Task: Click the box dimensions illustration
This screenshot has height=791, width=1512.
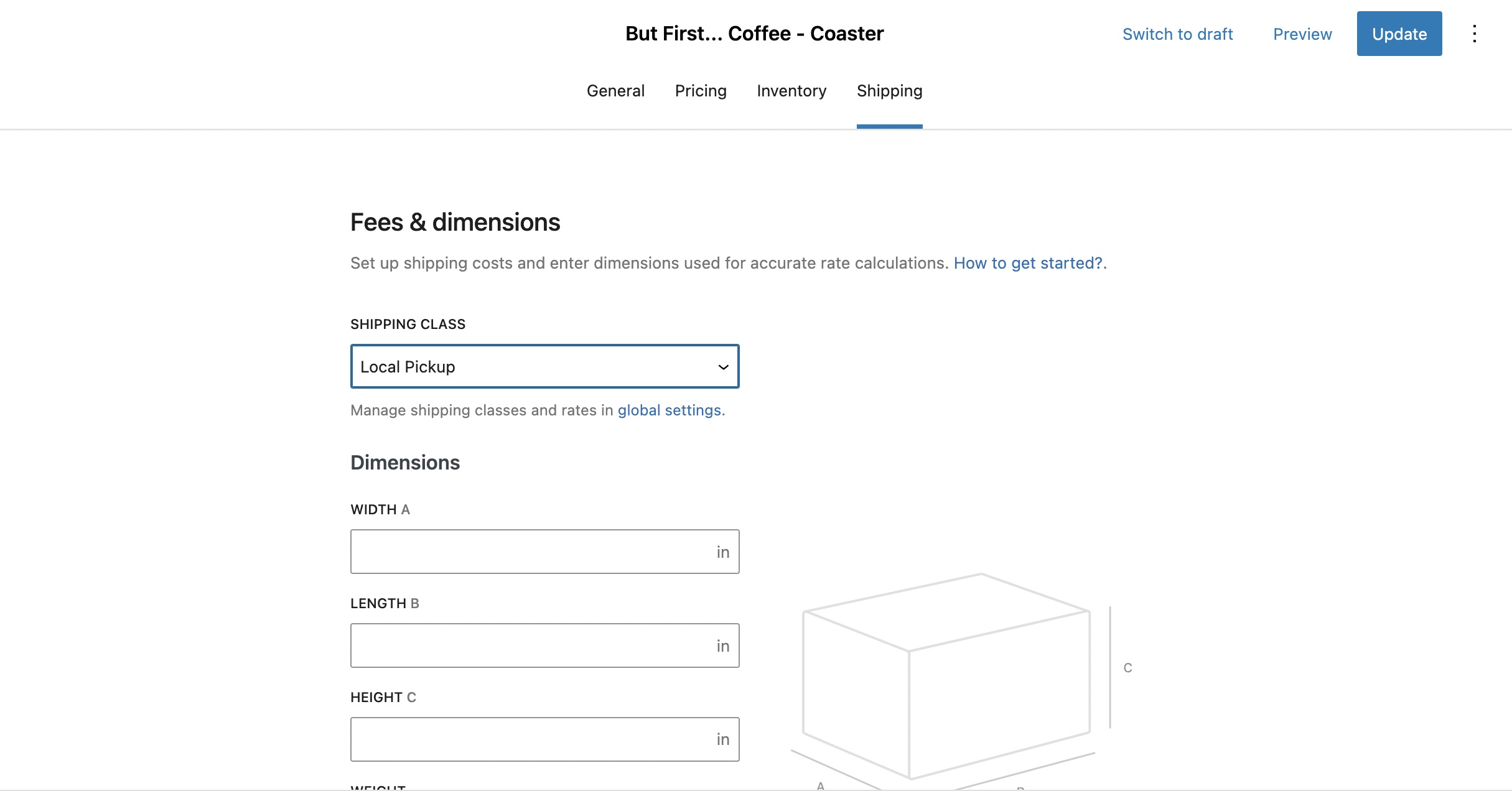Action: click(961, 681)
